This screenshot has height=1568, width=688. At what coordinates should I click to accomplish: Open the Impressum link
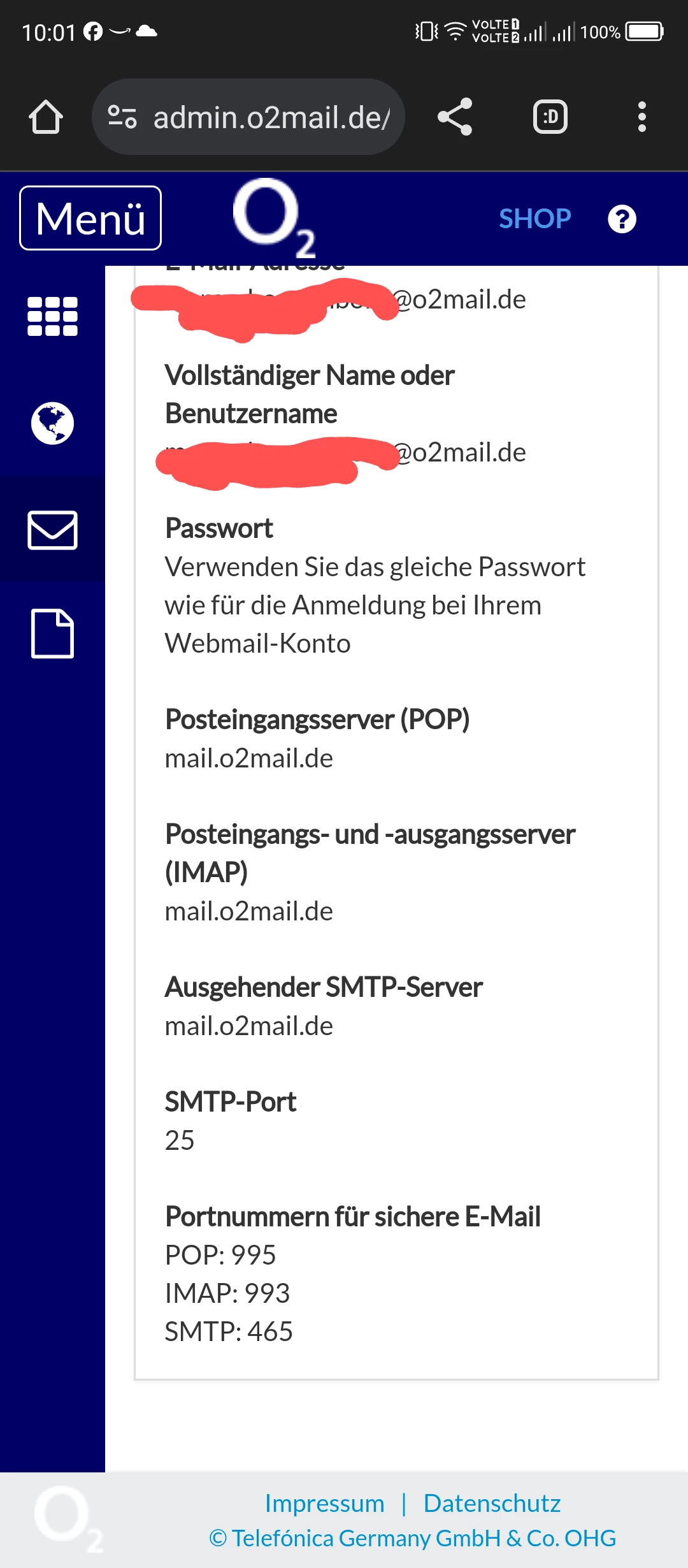pyautogui.click(x=324, y=1503)
